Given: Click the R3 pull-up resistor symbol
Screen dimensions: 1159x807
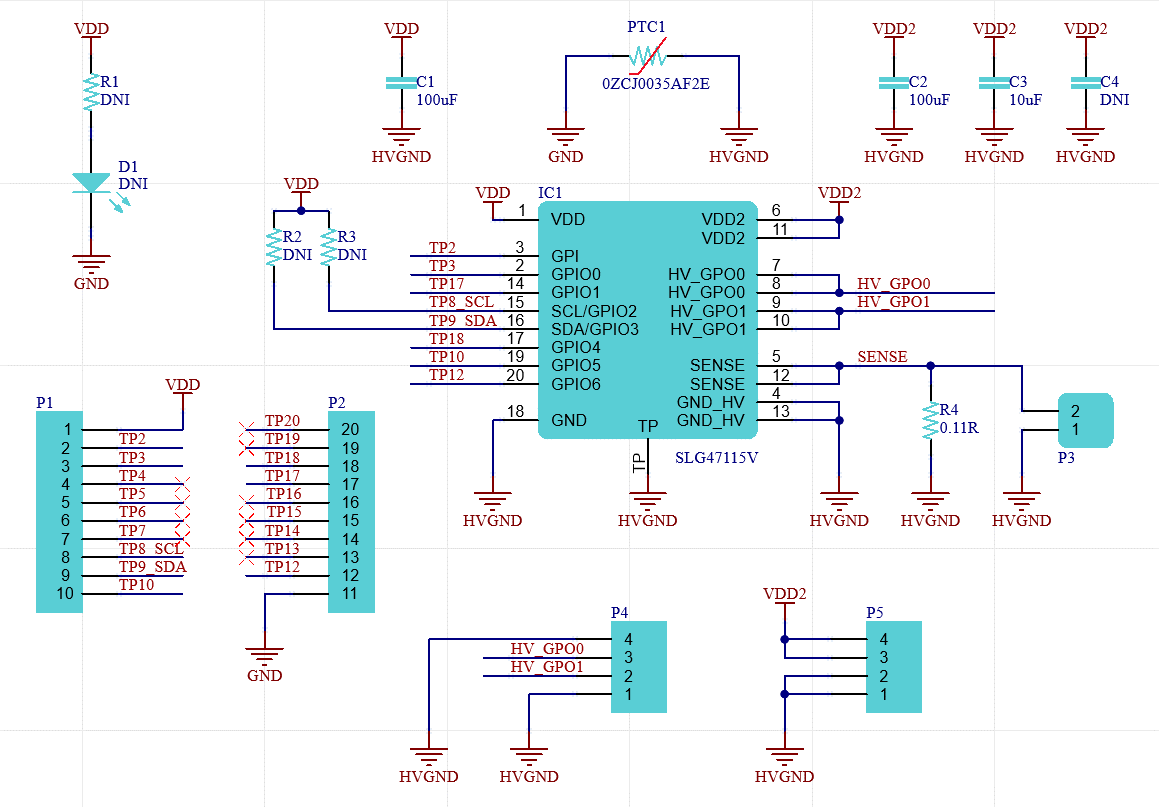Looking at the screenshot, I should tap(329, 247).
